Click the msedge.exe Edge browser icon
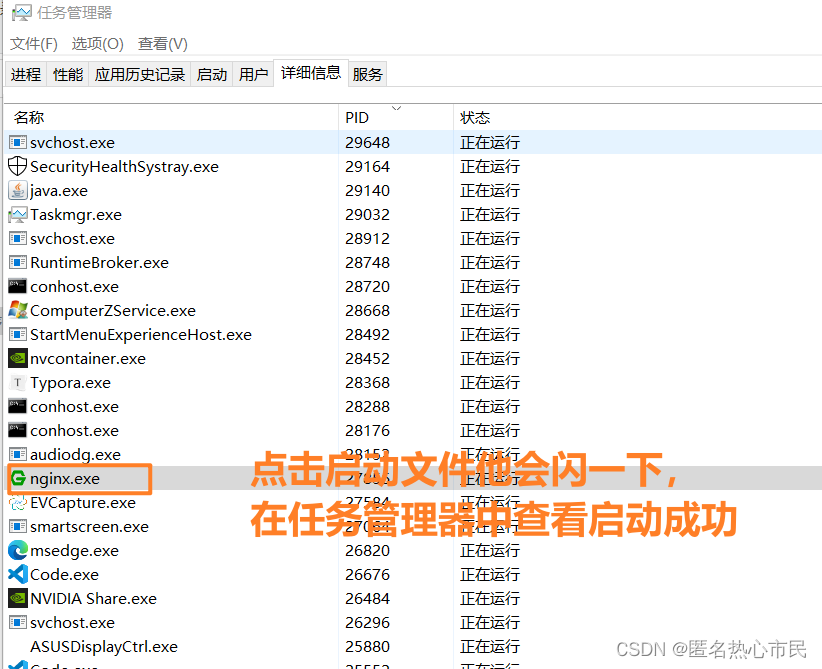The height and width of the screenshot is (669, 822). tap(17, 550)
